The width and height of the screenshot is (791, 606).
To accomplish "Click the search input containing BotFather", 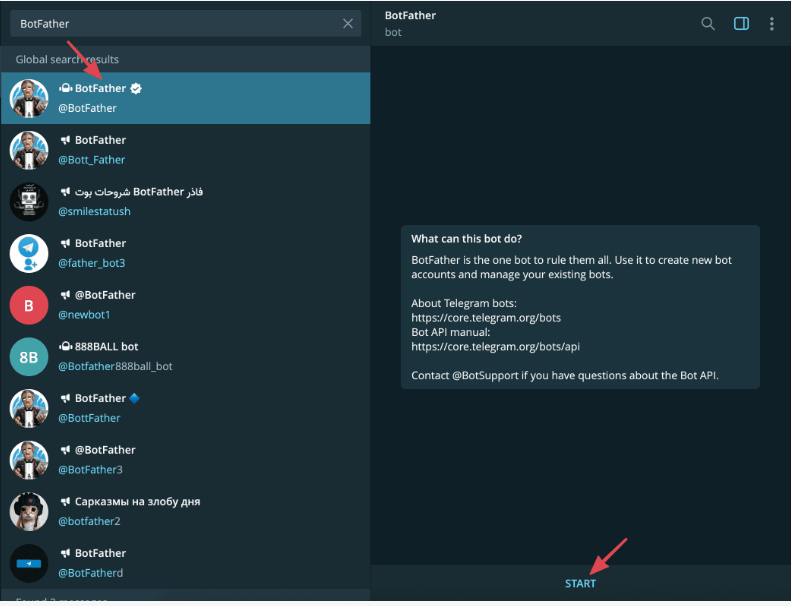I will coord(185,24).
